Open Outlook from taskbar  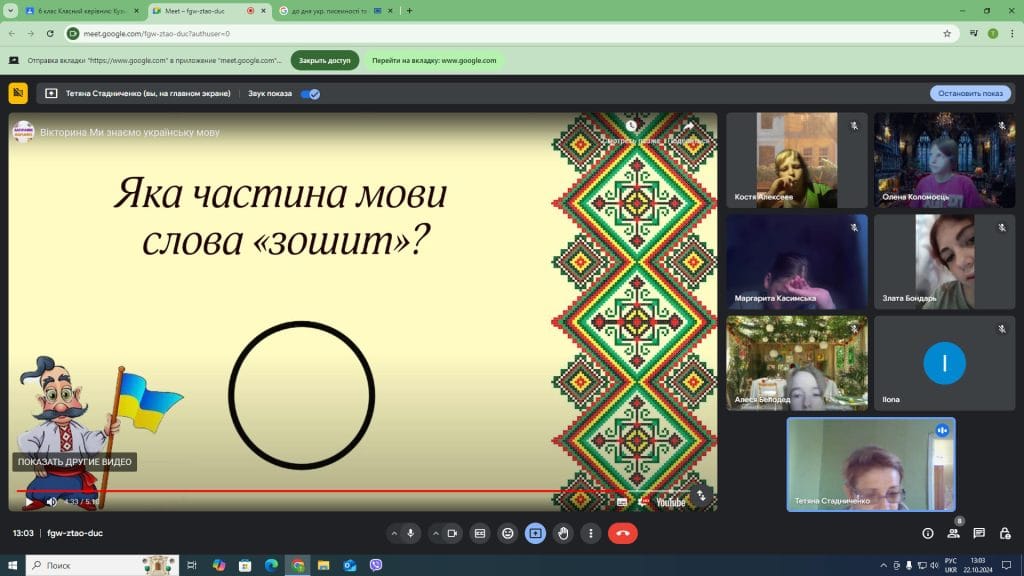click(x=349, y=565)
